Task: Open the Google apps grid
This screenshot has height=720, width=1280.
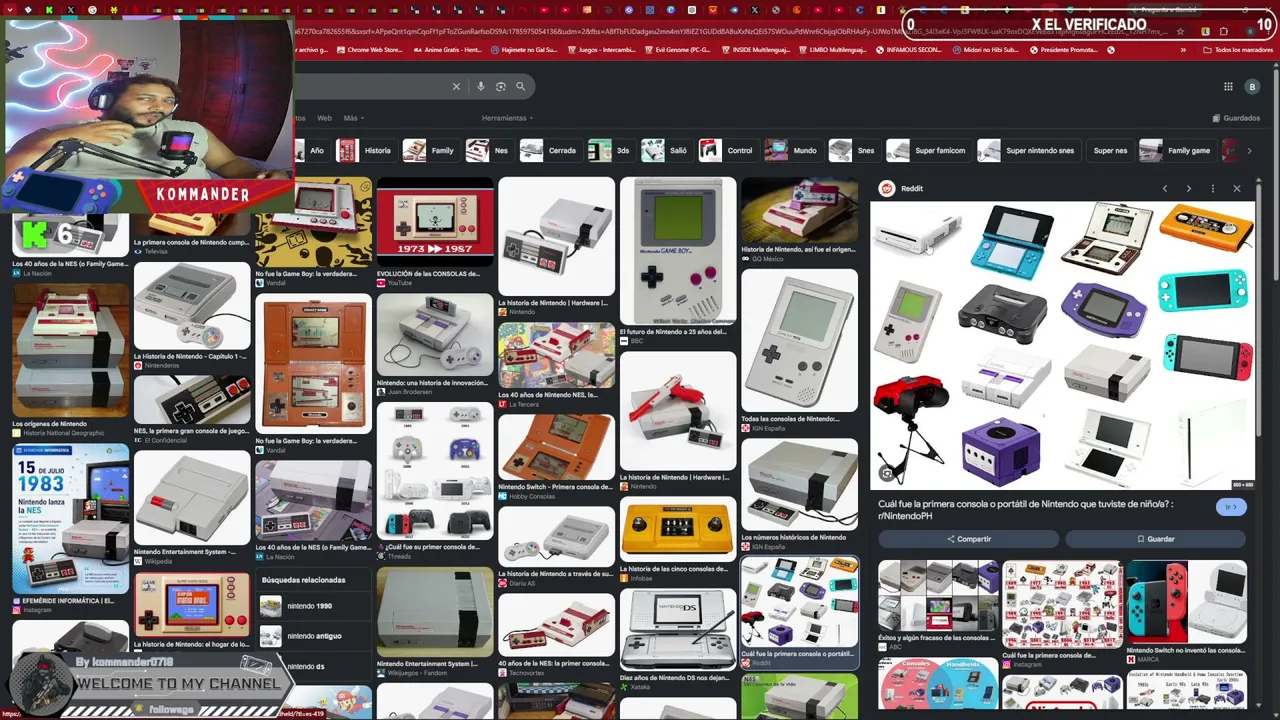Action: coord(1228,87)
